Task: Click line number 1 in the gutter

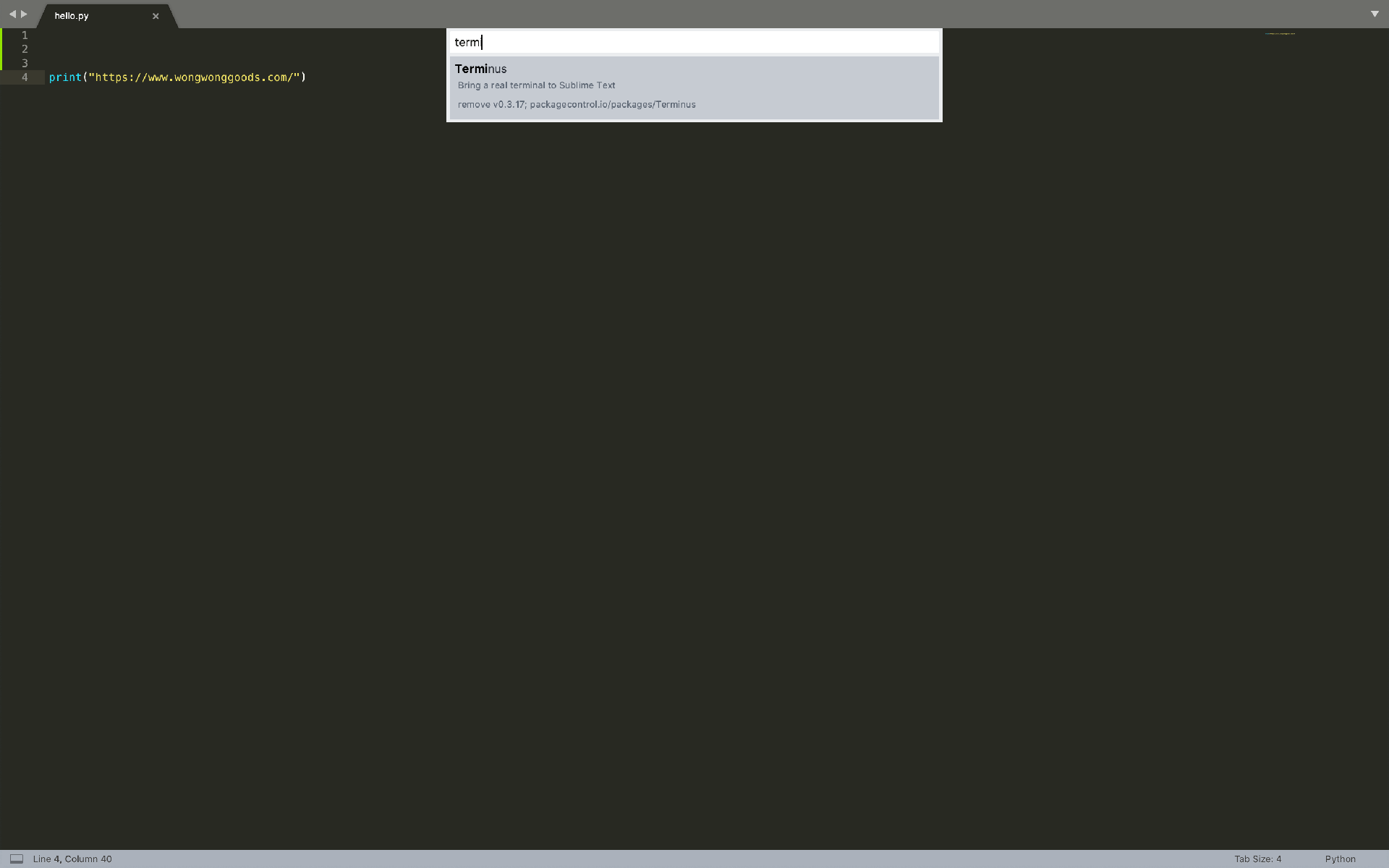Action: click(x=25, y=35)
